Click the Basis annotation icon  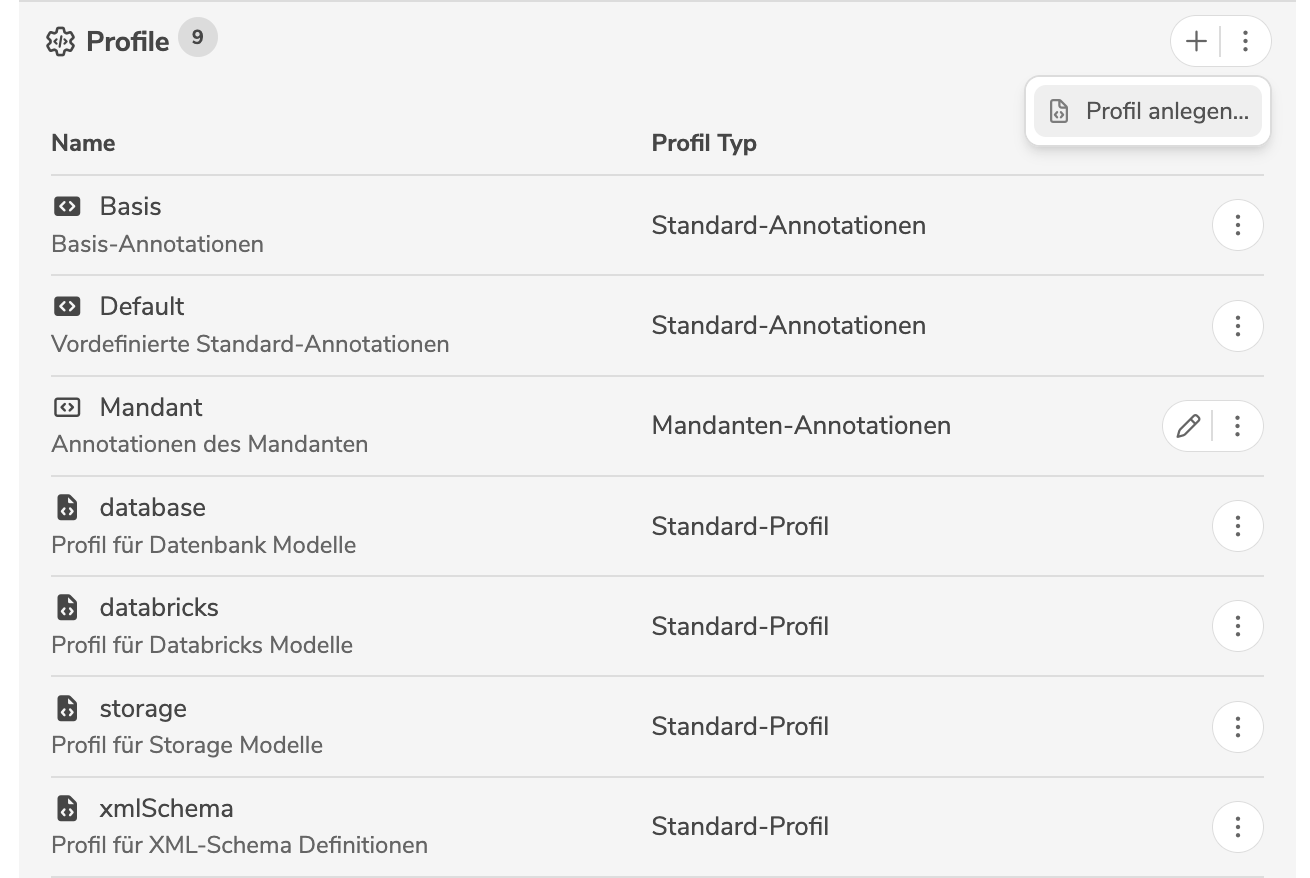point(66,207)
